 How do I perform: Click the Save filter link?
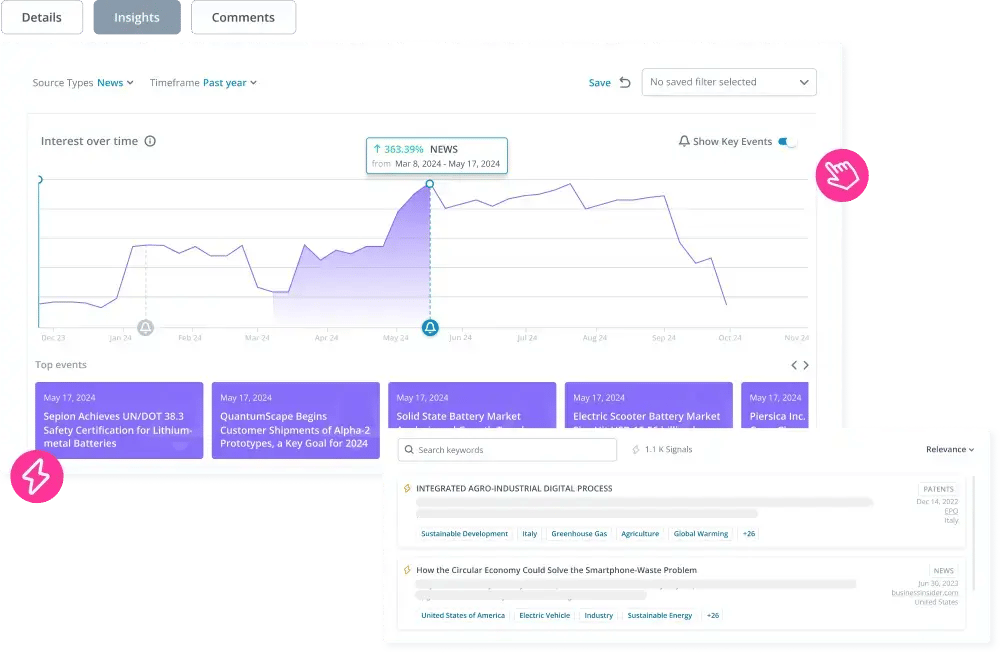[599, 83]
